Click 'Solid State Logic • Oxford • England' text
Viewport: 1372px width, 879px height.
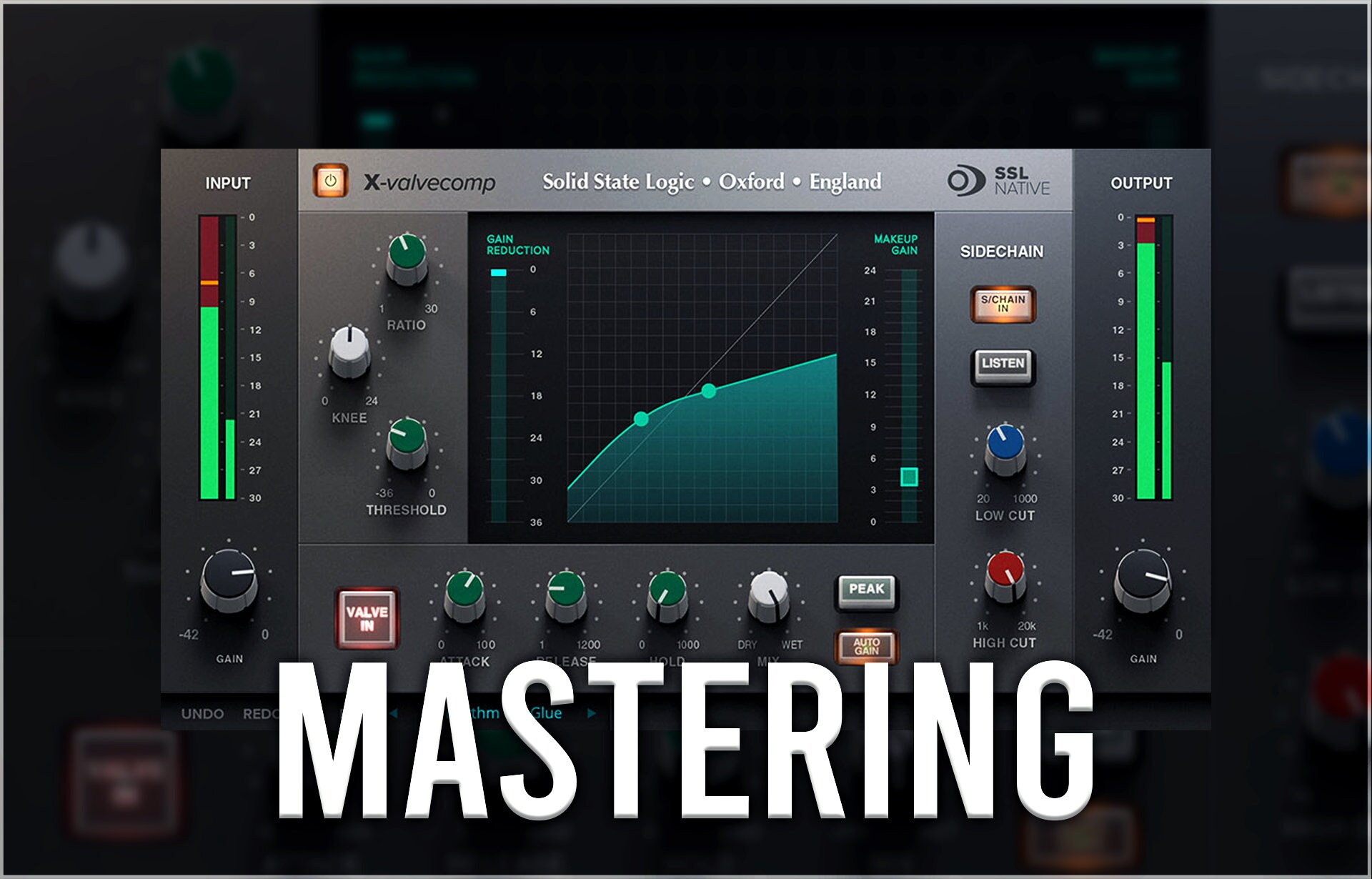click(712, 182)
